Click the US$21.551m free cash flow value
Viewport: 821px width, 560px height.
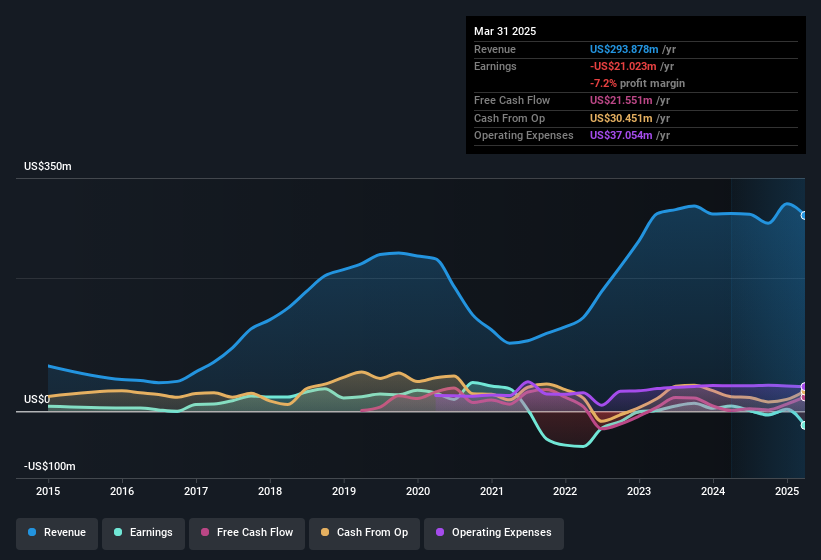621,100
